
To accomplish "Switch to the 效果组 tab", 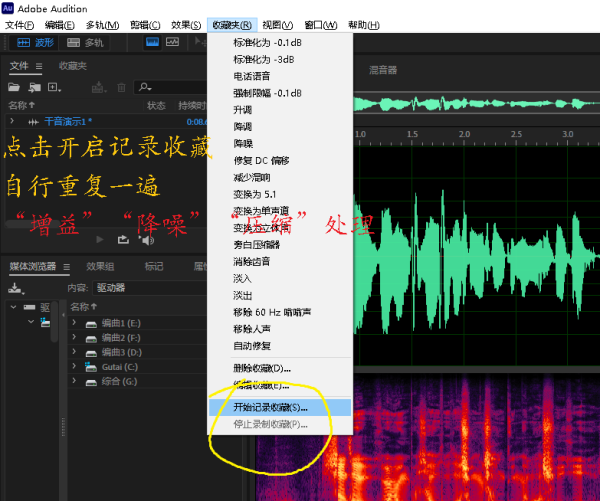I will 100,267.
